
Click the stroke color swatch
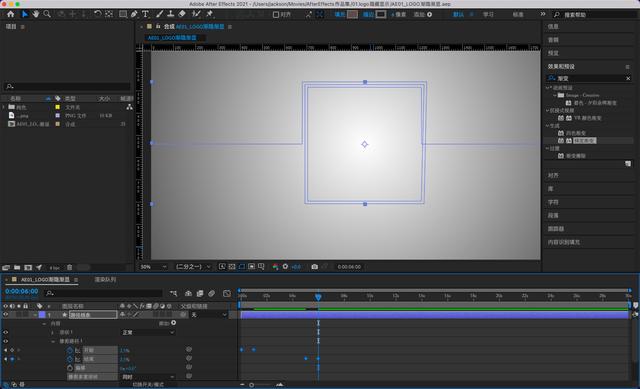tap(381, 15)
